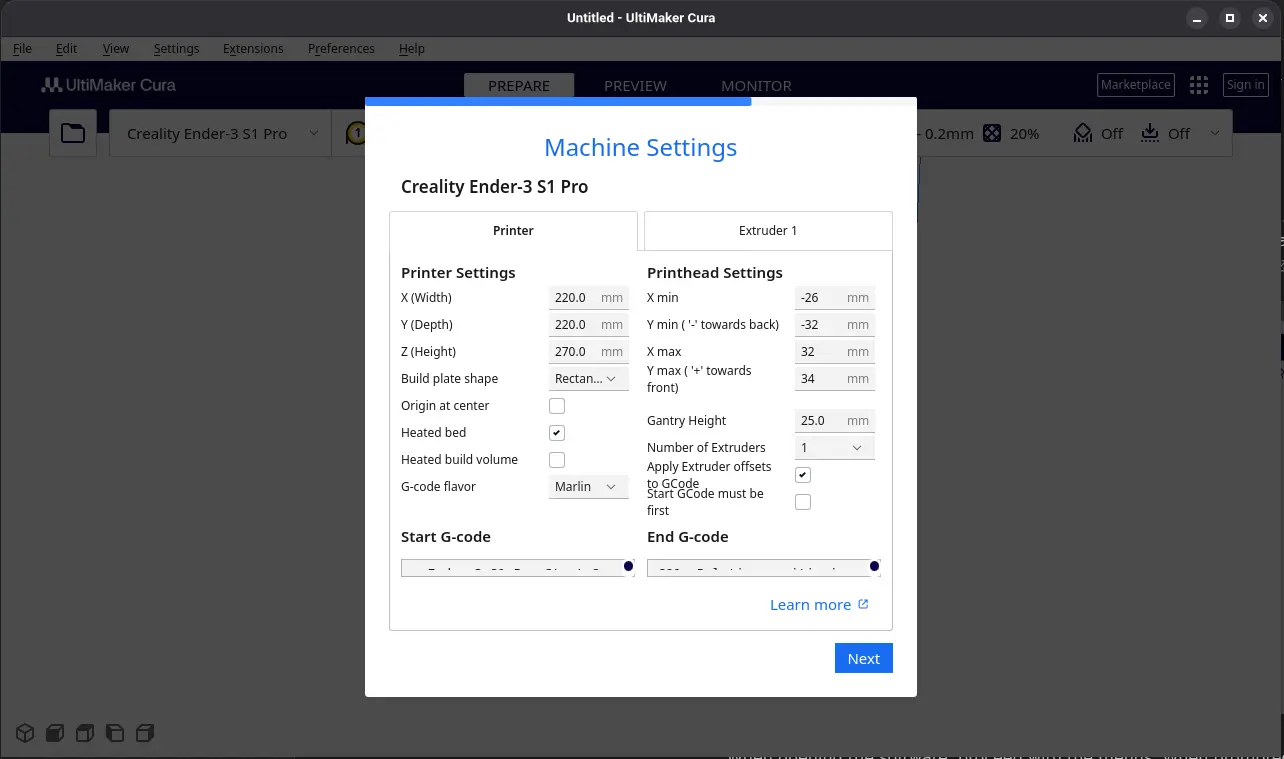Image resolution: width=1284 pixels, height=759 pixels.
Task: Open the Build plate shape dropdown
Action: point(589,379)
